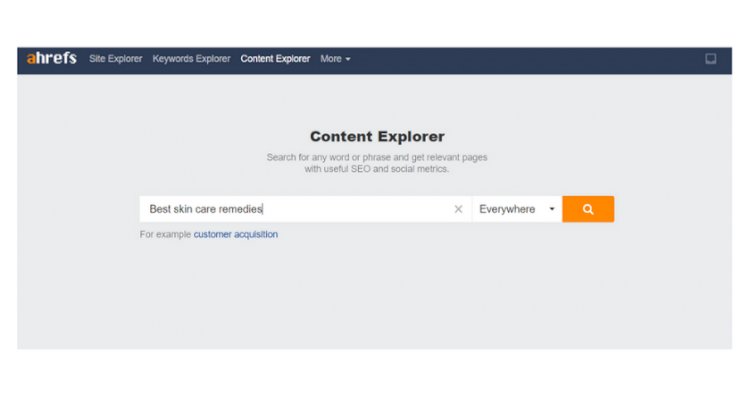
Task: Click the 'Search for any word or phrase' description
Action: coord(377,163)
